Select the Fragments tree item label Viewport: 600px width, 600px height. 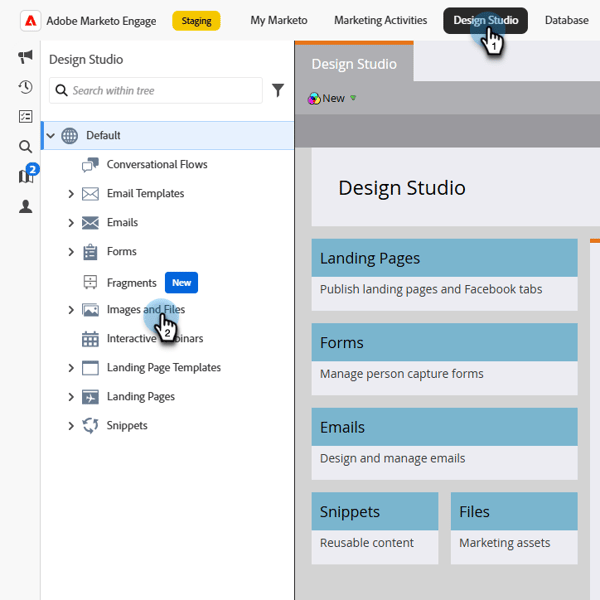(132, 283)
